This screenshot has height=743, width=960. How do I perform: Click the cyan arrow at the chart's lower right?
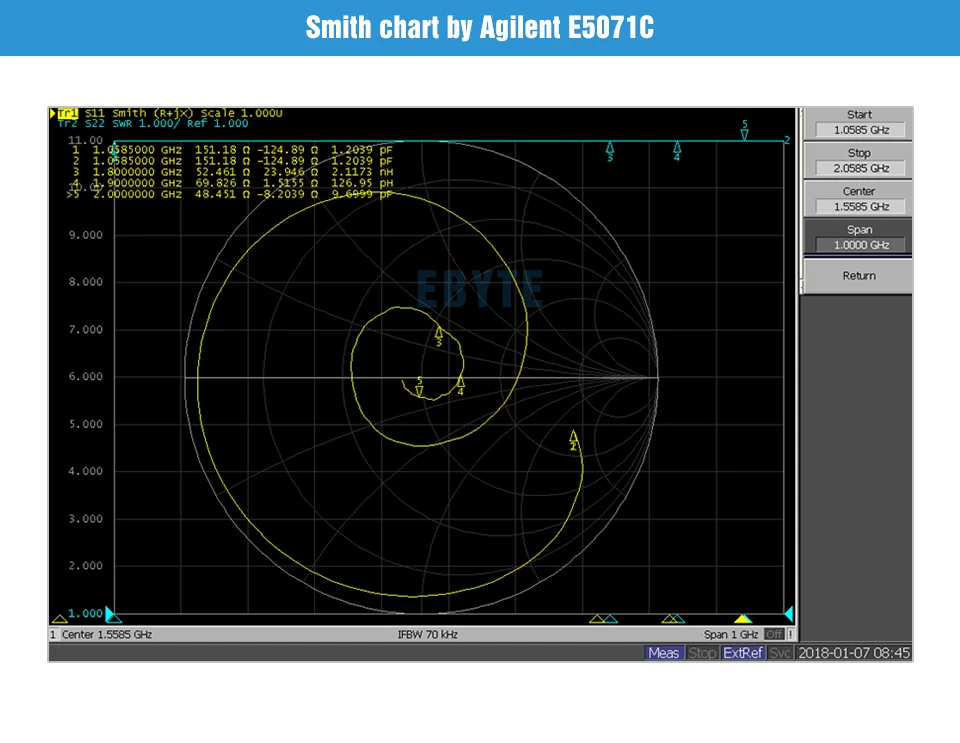789,614
